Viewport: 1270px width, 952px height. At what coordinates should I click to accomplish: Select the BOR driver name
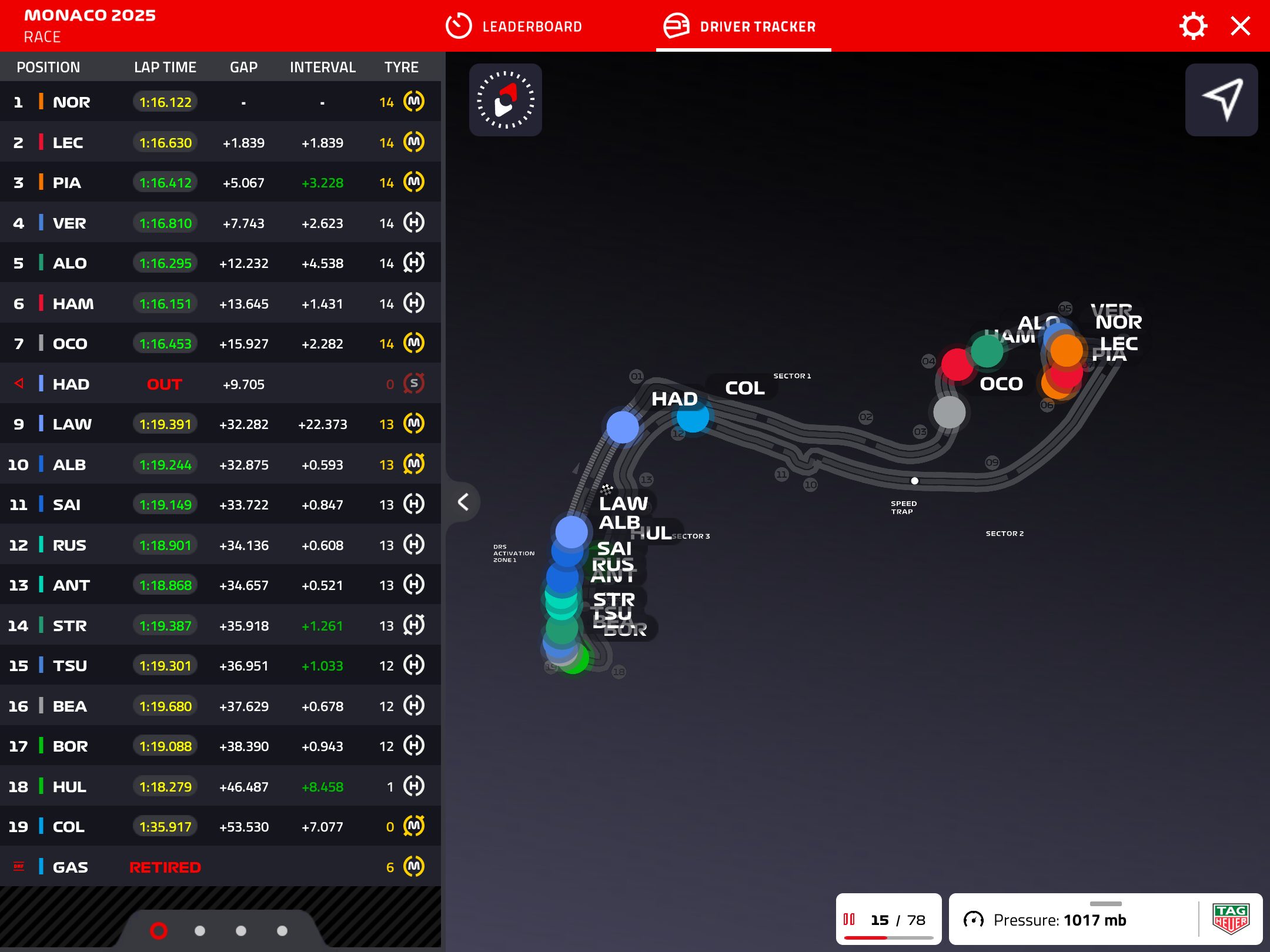(x=70, y=746)
